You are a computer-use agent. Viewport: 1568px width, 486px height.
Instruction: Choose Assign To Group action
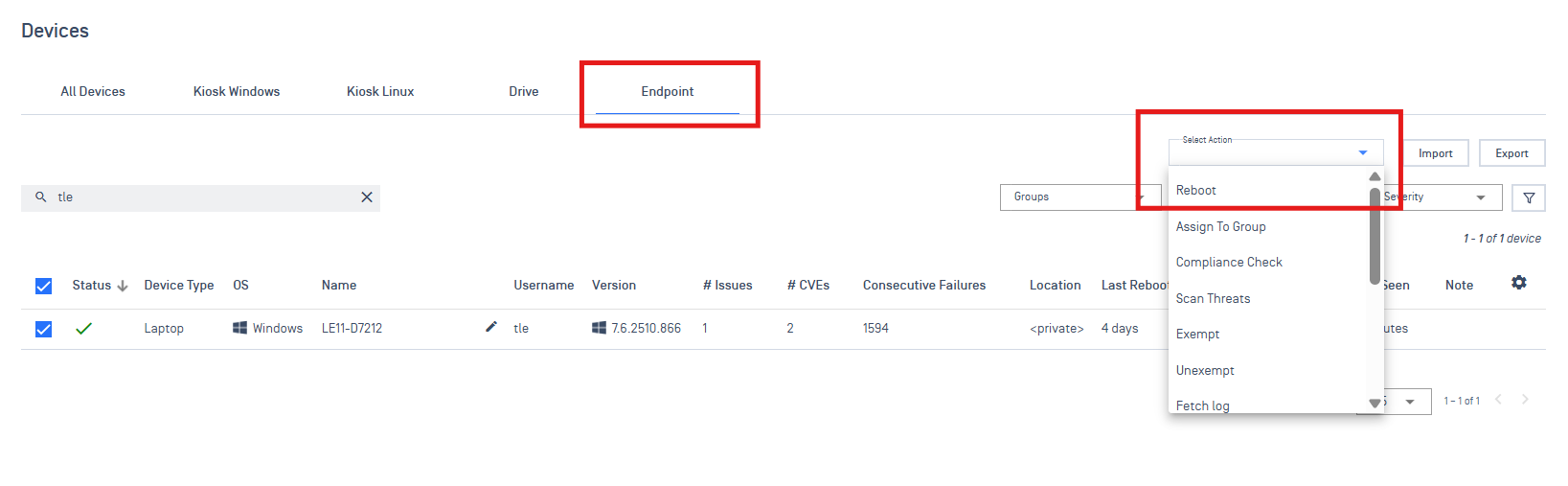(1268, 227)
